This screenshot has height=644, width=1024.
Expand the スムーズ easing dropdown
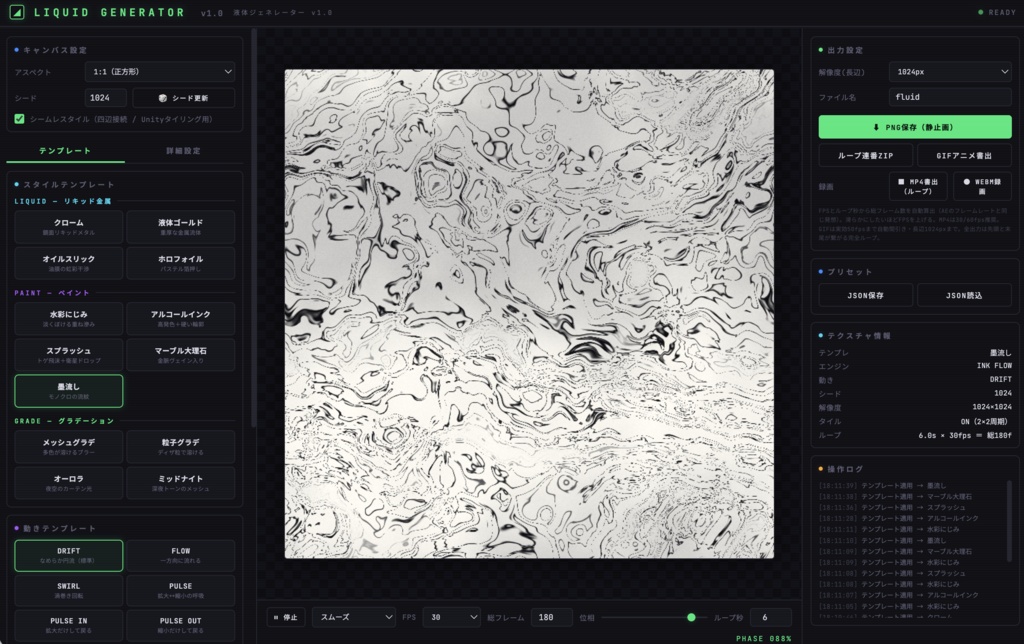click(x=354, y=617)
